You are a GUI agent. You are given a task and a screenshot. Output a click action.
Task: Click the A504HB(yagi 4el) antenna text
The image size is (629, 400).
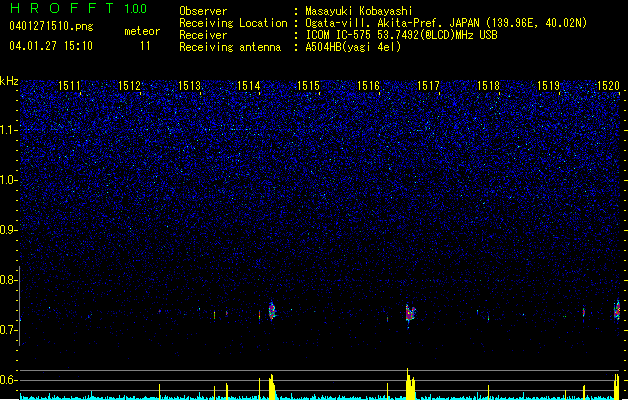point(353,47)
